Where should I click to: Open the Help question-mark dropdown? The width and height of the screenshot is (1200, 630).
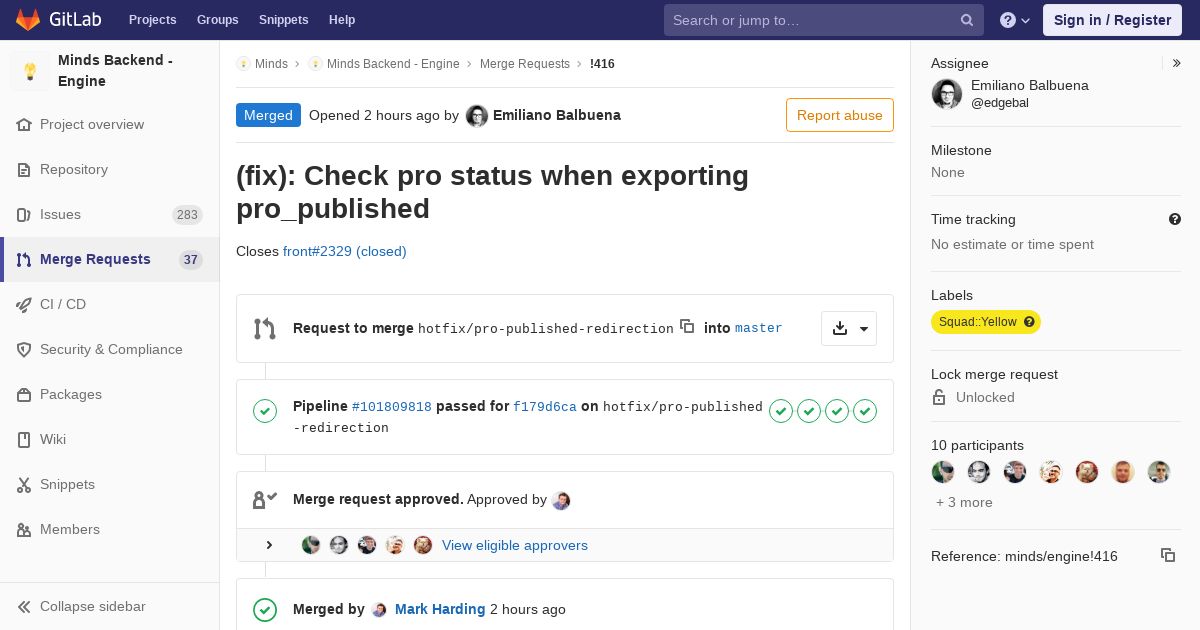(x=1015, y=20)
